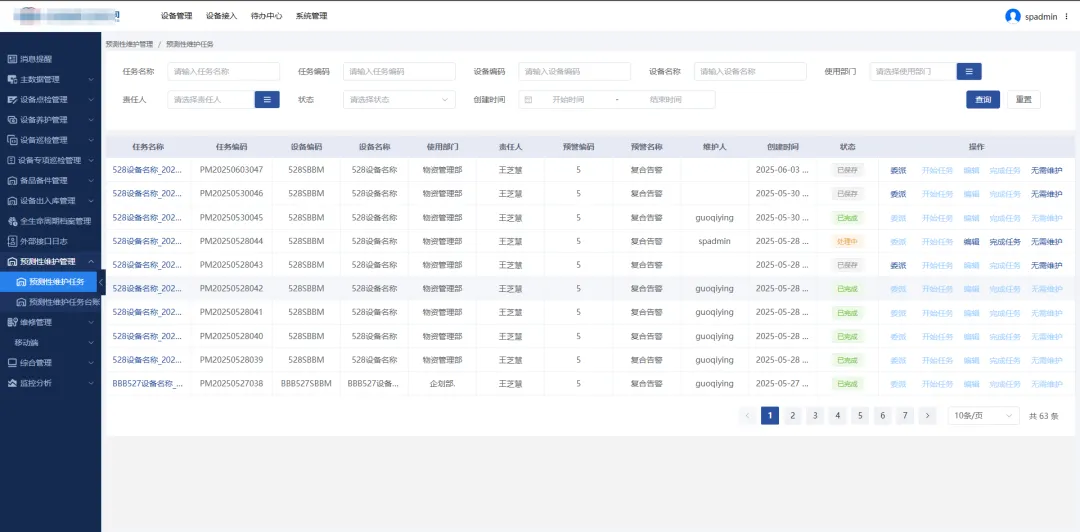Collapse the sidebar with the arrow handle

pyautogui.click(x=101, y=282)
